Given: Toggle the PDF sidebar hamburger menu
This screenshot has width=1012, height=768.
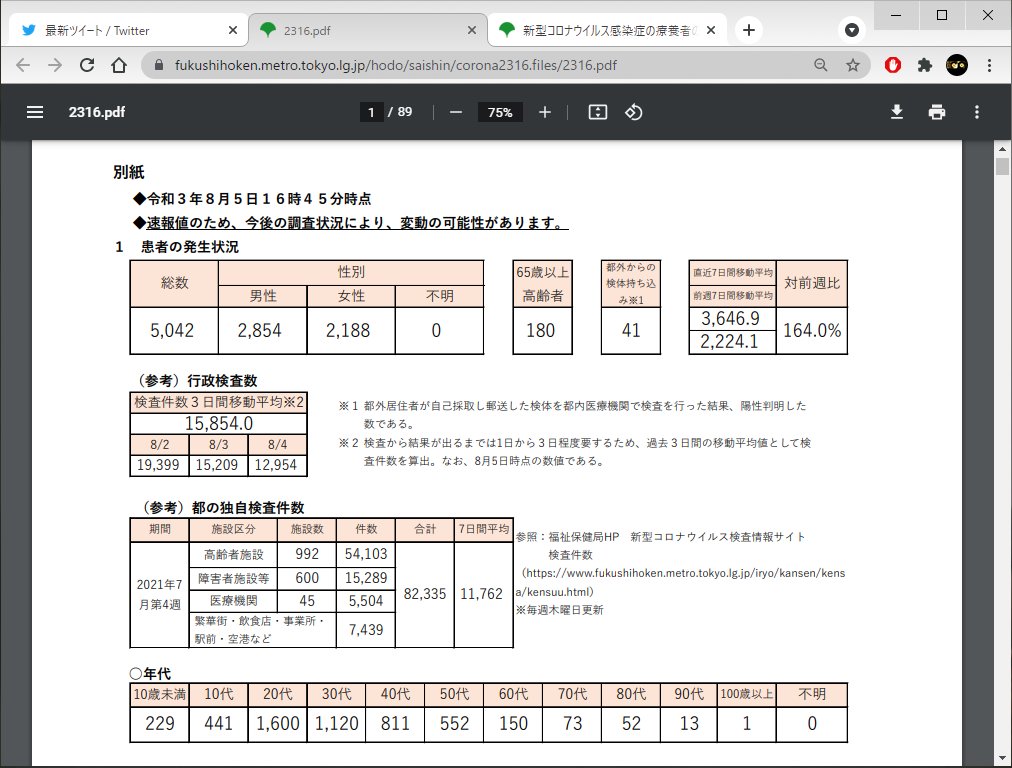Looking at the screenshot, I should [x=35, y=112].
